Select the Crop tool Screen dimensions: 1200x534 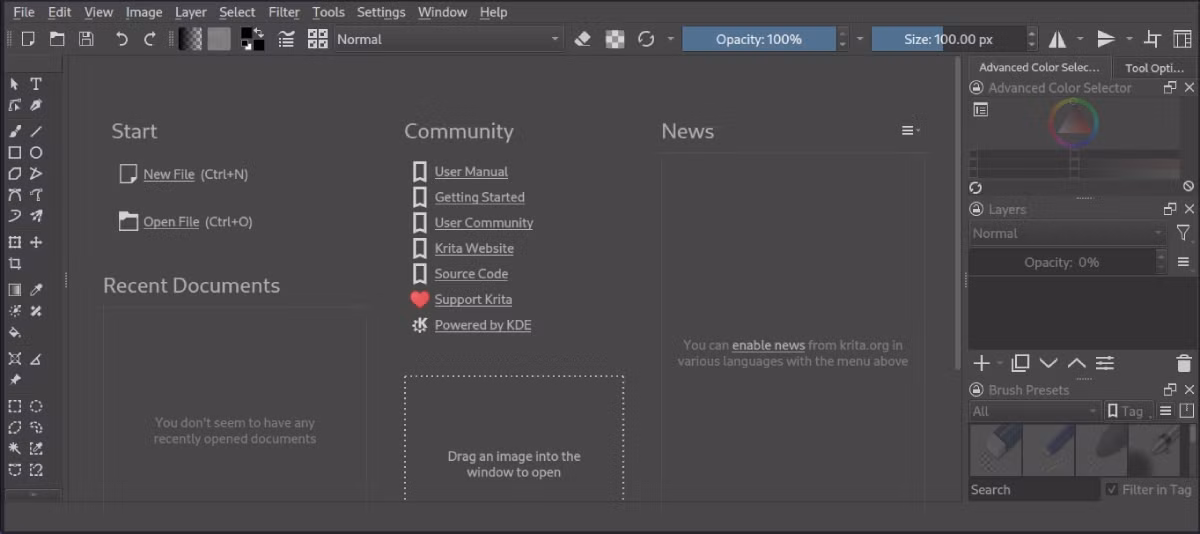tap(15, 264)
